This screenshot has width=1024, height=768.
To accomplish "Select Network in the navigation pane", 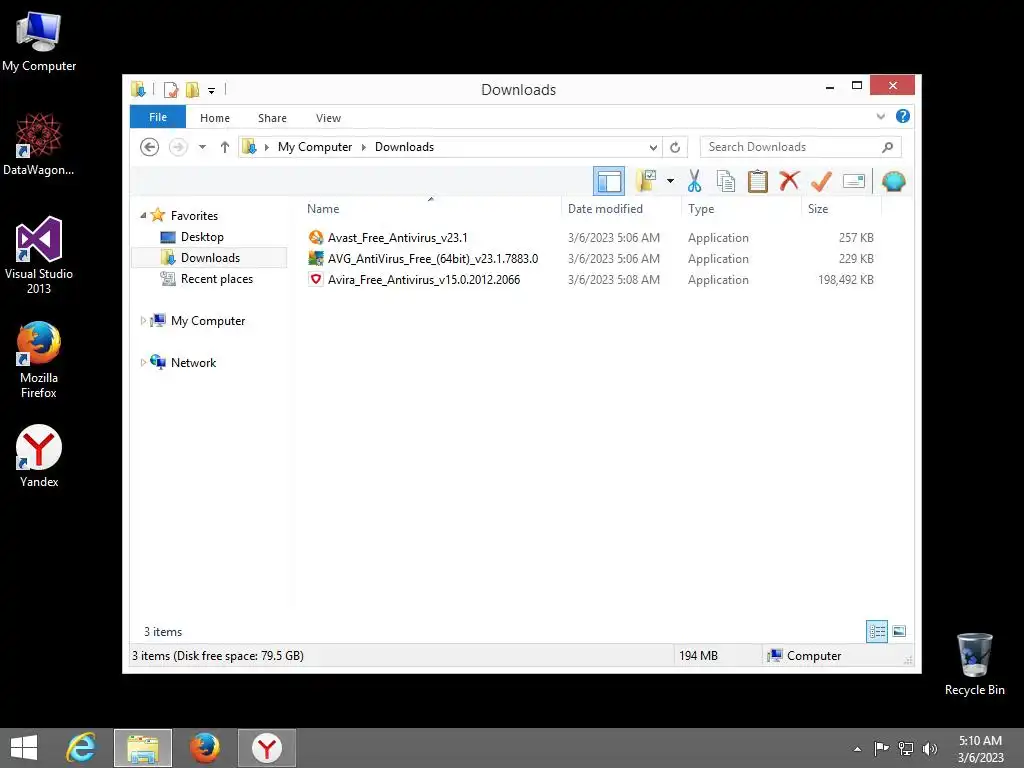I will point(193,362).
